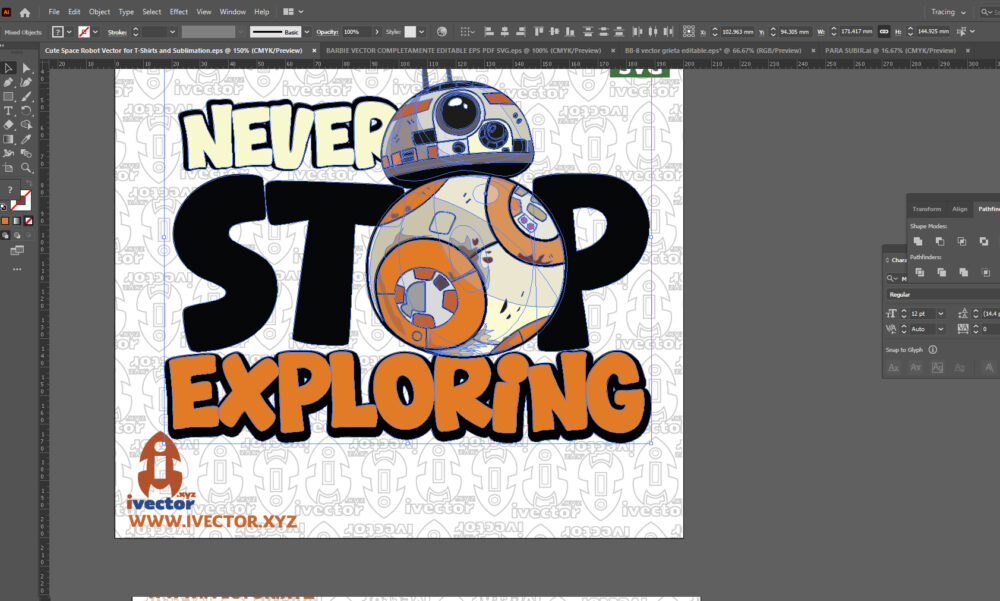
Task: Reset to default fill and stroke
Action: (x=4, y=207)
